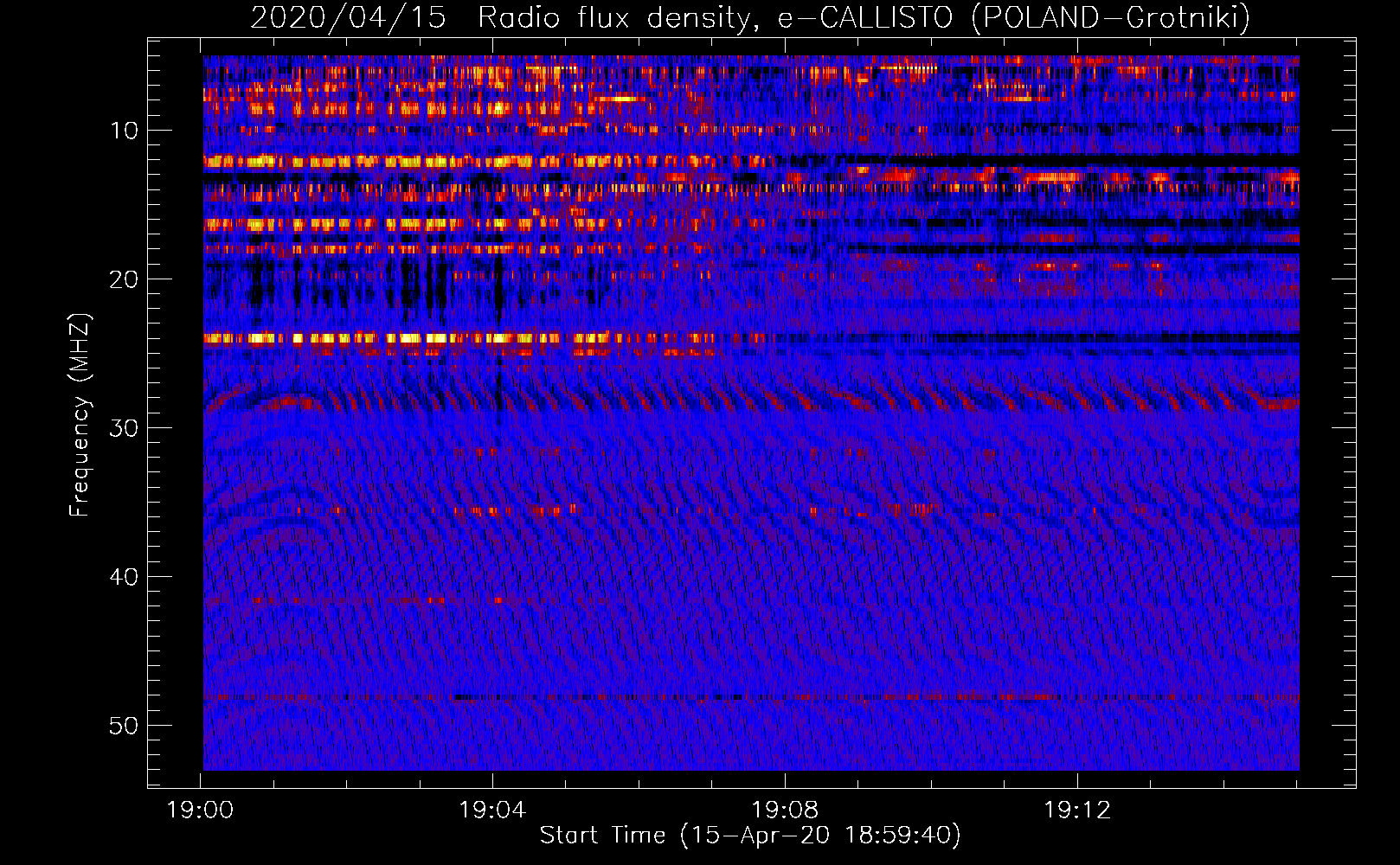The height and width of the screenshot is (865, 1400).
Task: Click the 19:04 time tick label
Action: (493, 811)
